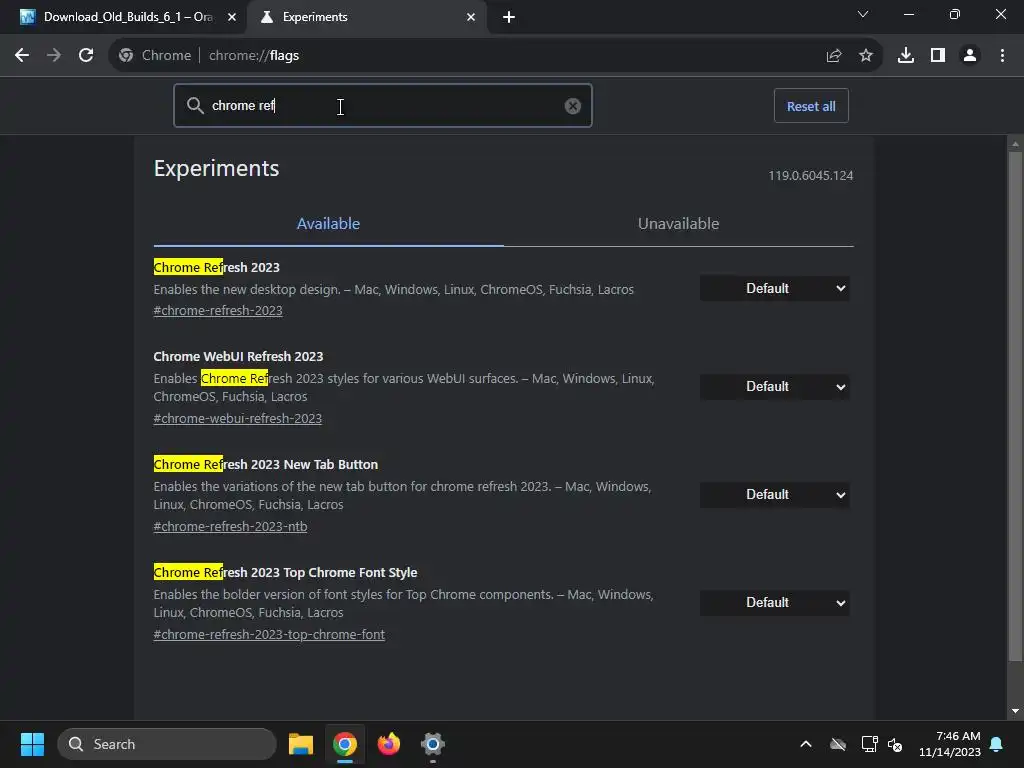
Task: Launch Firefox from taskbar
Action: coord(389,744)
